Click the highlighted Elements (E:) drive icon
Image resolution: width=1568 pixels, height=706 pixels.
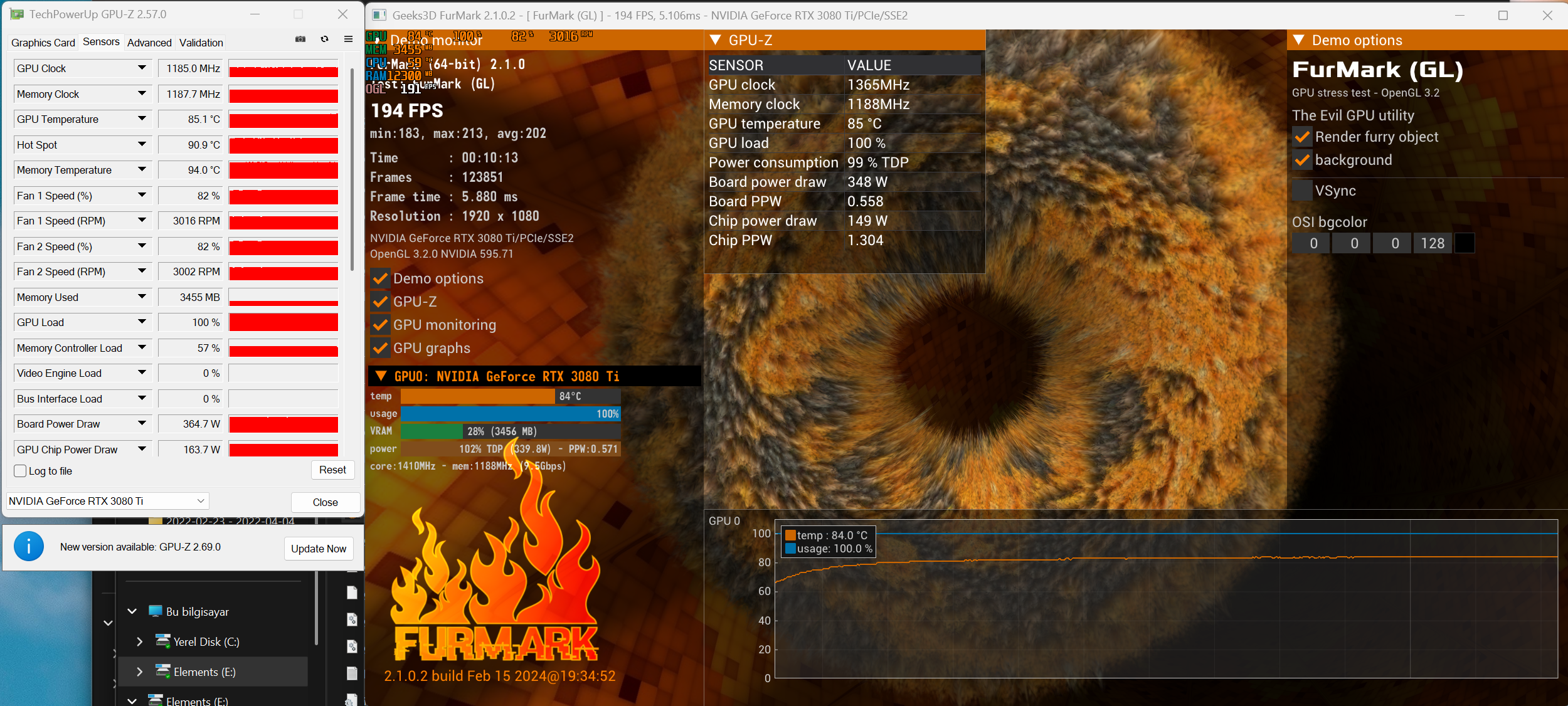163,671
